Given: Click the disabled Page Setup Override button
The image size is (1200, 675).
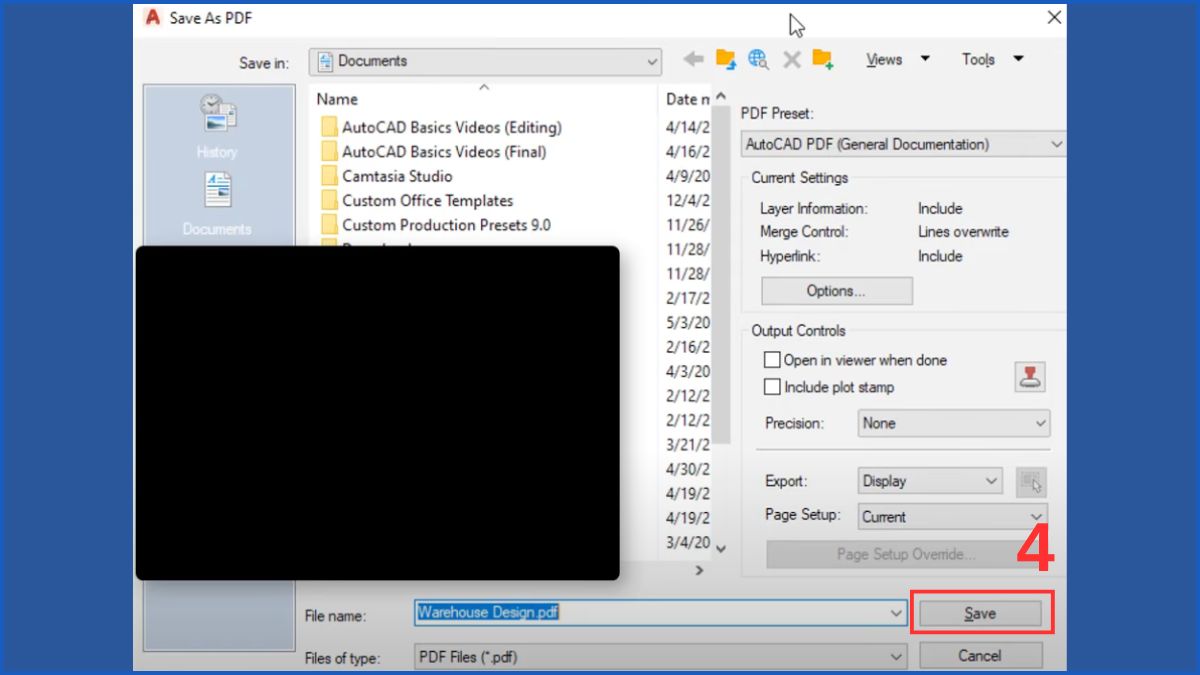Looking at the screenshot, I should pos(905,554).
